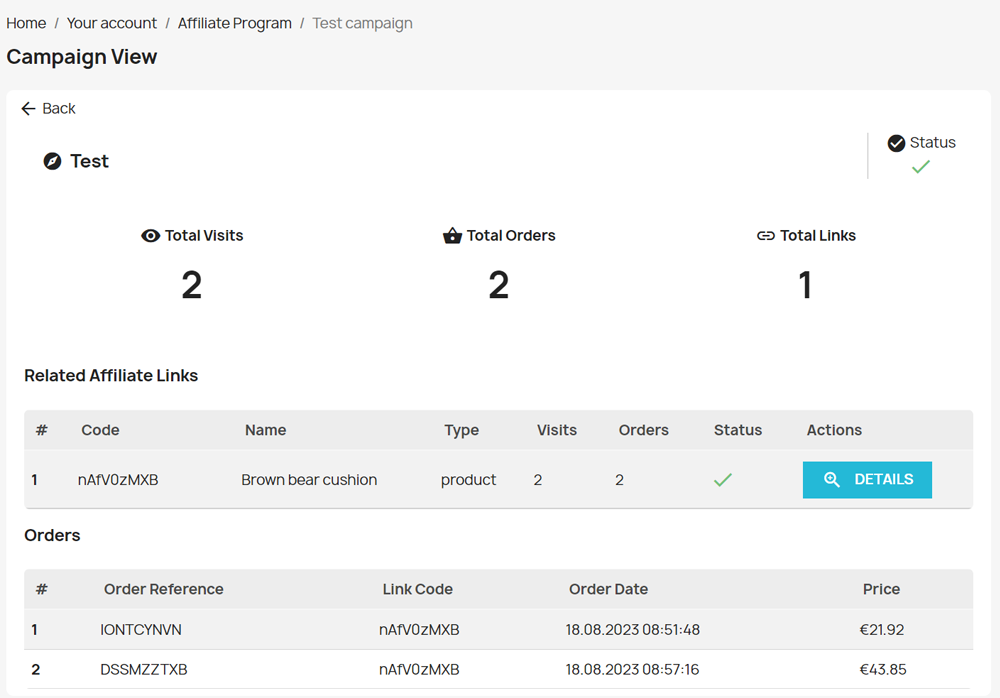1000x698 pixels.
Task: Toggle the green status check for Brown bear cushion
Action: click(x=723, y=480)
